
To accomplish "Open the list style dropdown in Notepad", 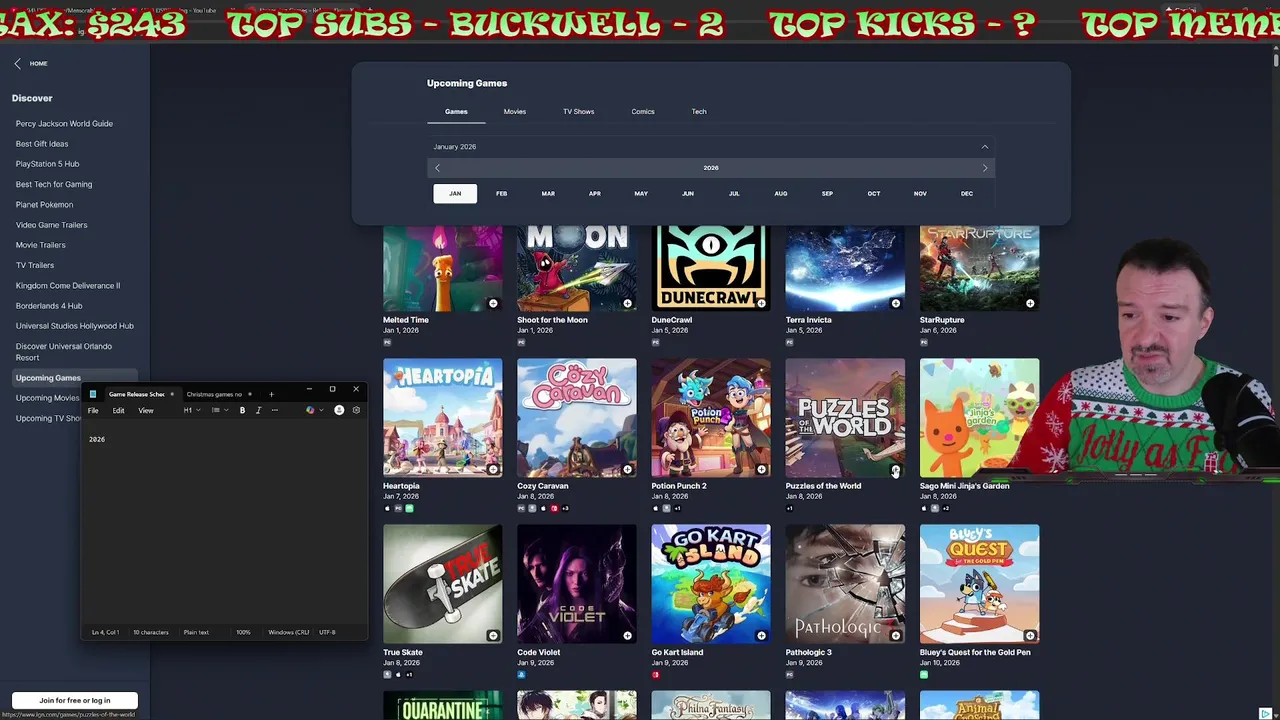I will click(x=218, y=410).
